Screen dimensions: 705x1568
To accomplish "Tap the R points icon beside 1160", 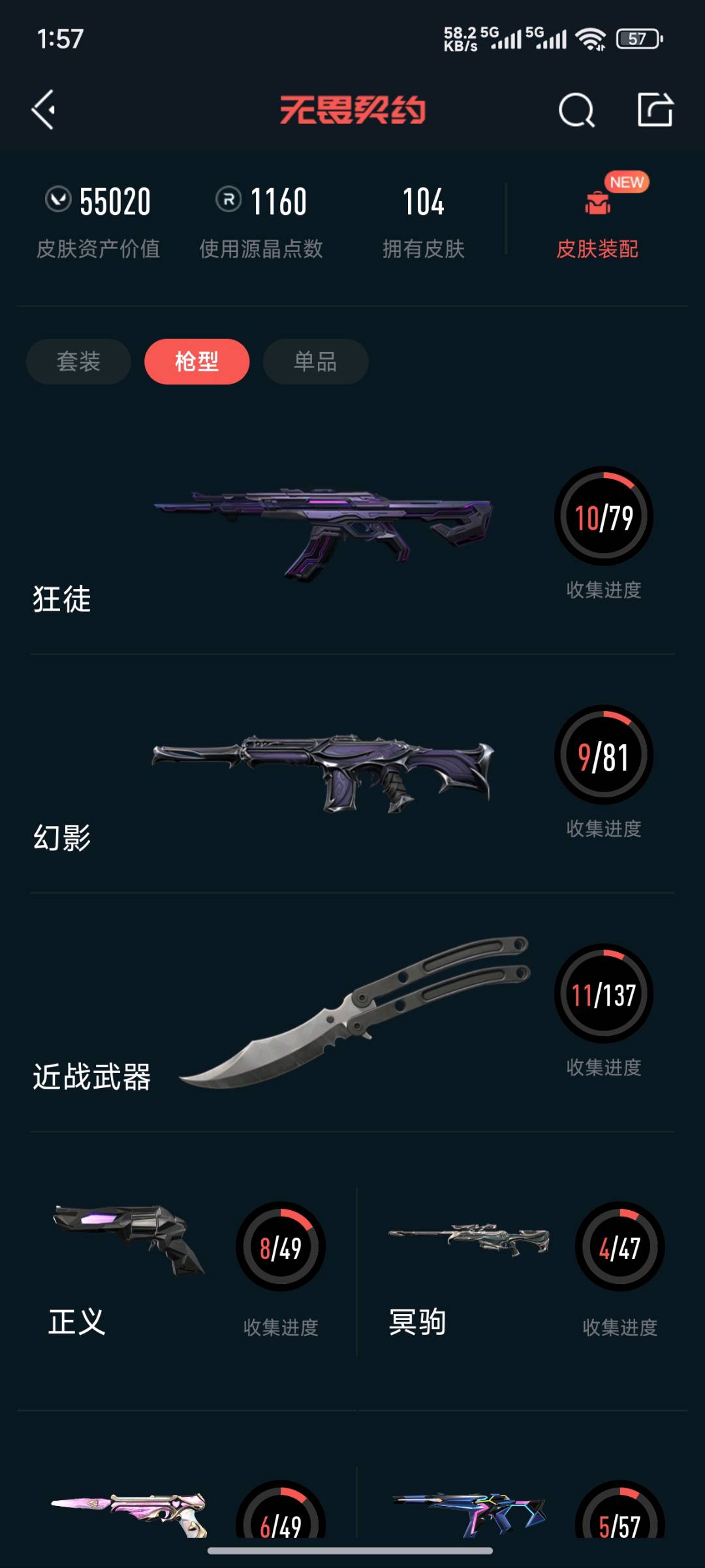I will (x=228, y=199).
